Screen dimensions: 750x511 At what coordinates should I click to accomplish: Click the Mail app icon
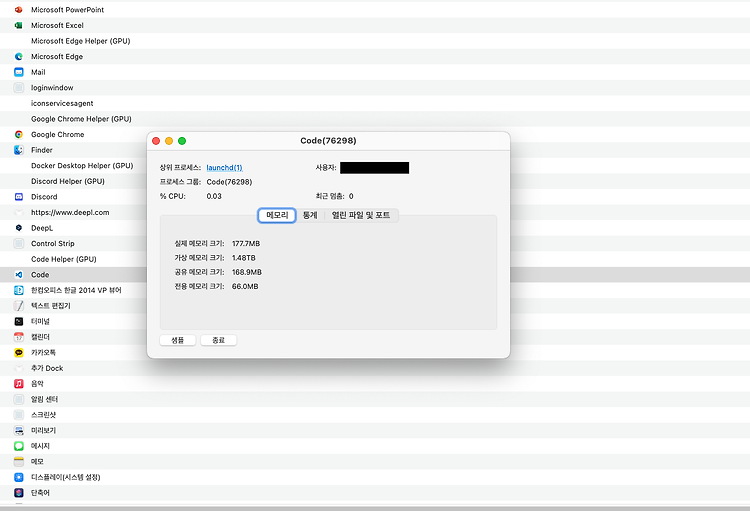pos(19,72)
